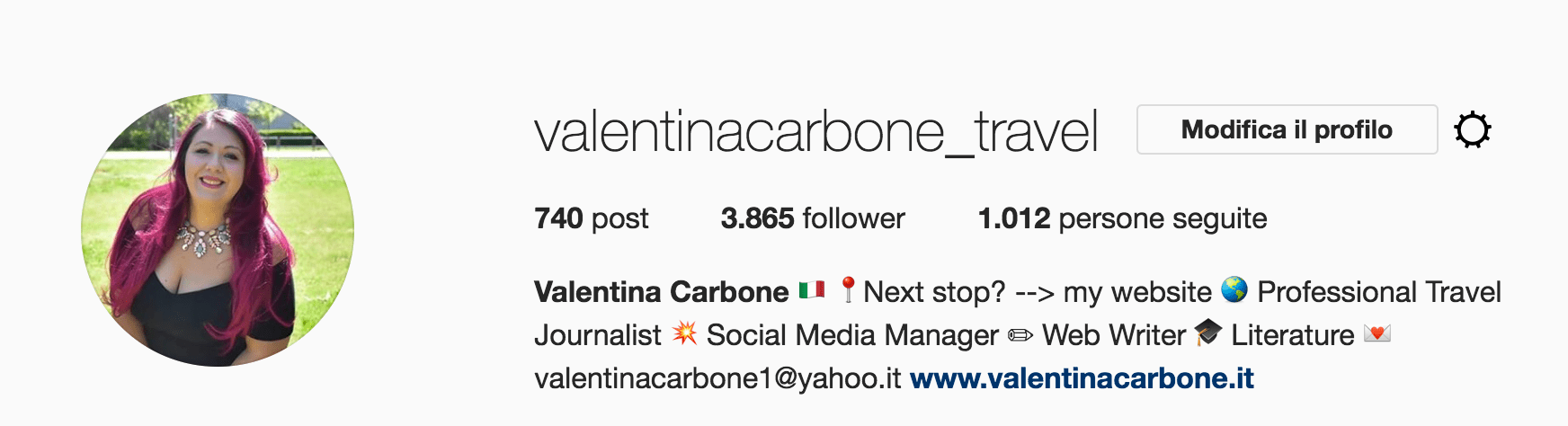Click the bold Valentina Carbone name
Image resolution: width=1568 pixels, height=426 pixels.
click(x=661, y=292)
